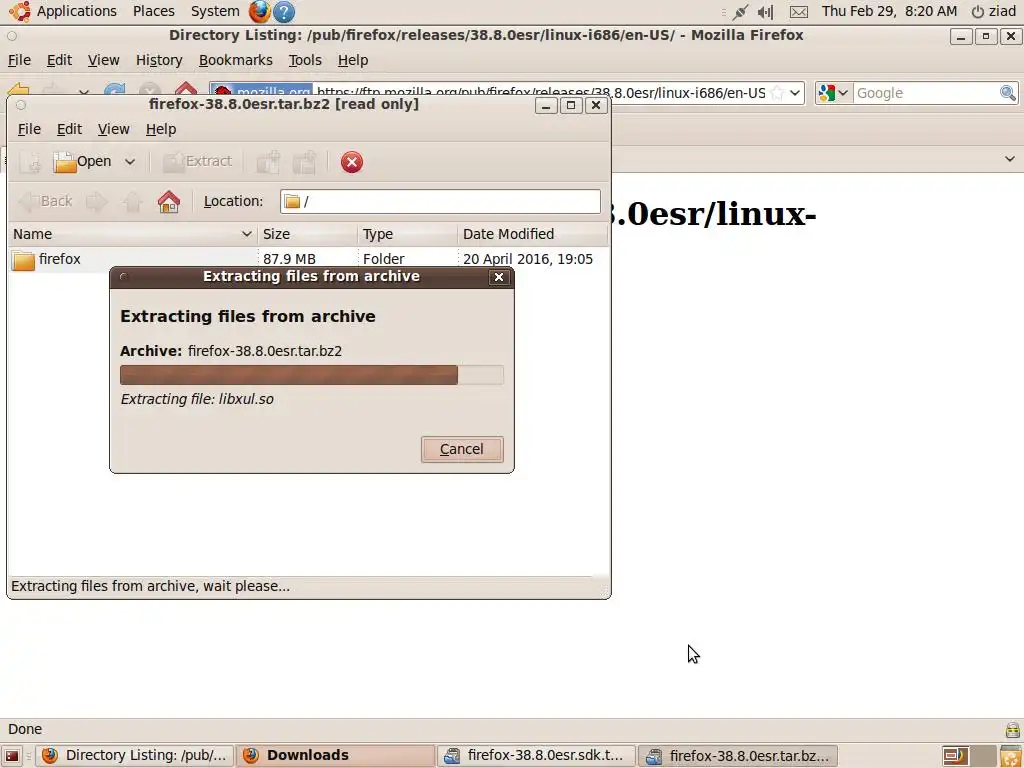Click the archive Location field
The width and height of the screenshot is (1024, 768).
tap(440, 201)
